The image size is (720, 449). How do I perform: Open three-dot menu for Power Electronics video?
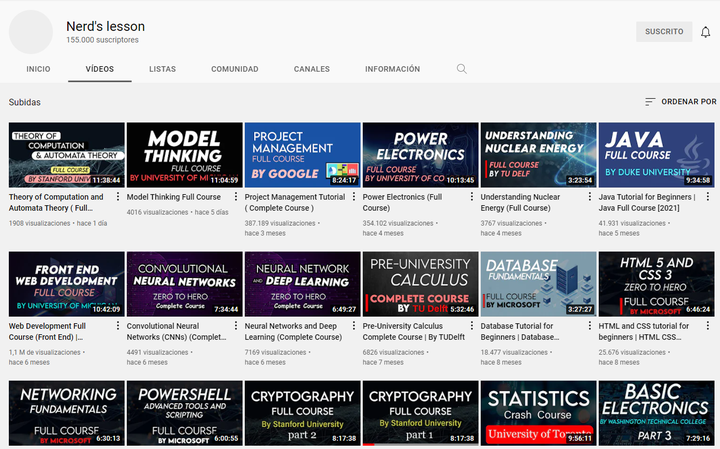[x=472, y=196]
